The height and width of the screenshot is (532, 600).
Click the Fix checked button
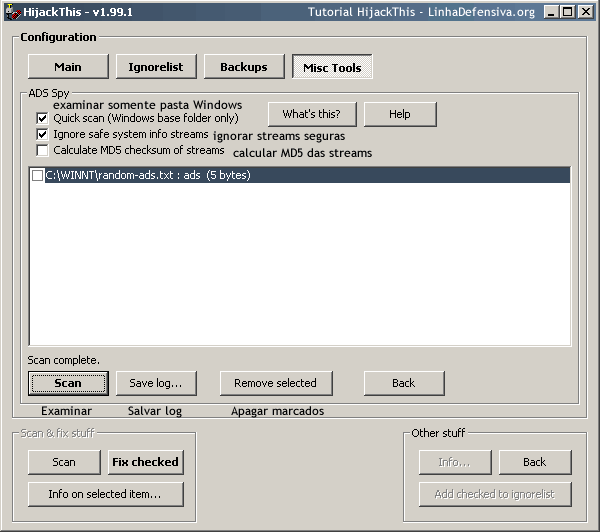coord(145,462)
